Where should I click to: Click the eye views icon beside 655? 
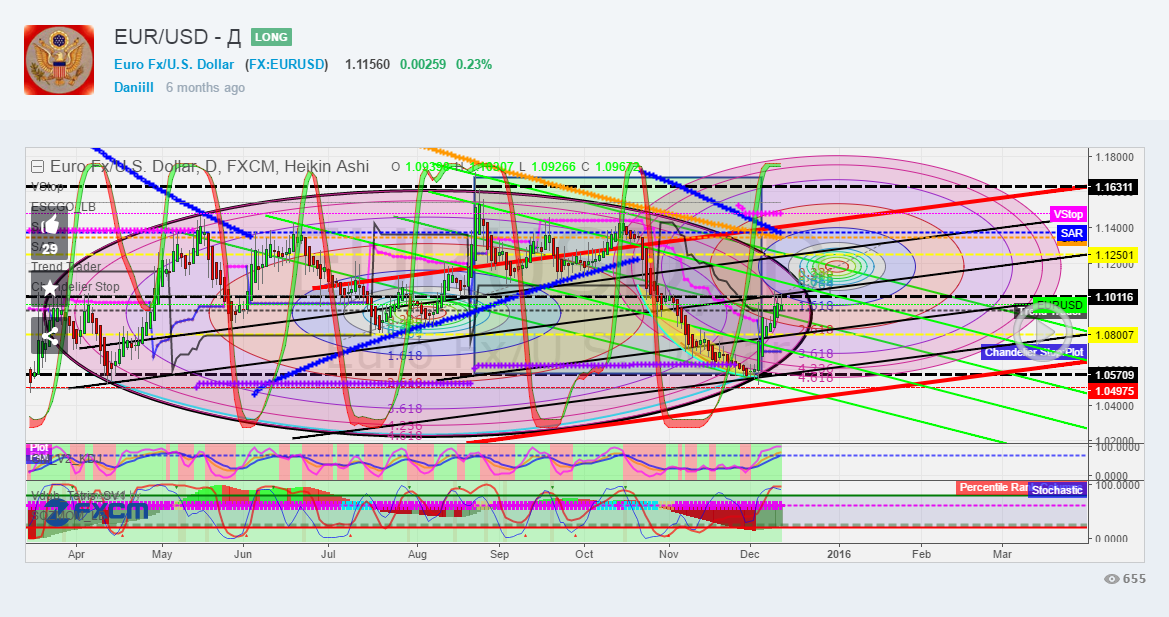pos(1111,579)
